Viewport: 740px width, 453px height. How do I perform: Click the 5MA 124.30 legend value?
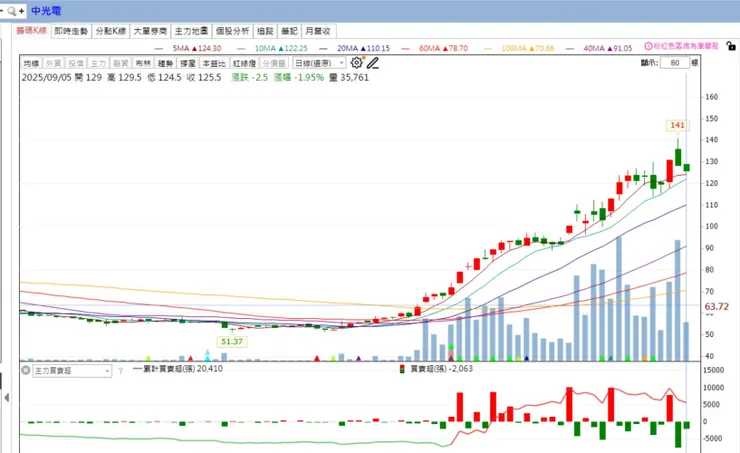pos(197,48)
